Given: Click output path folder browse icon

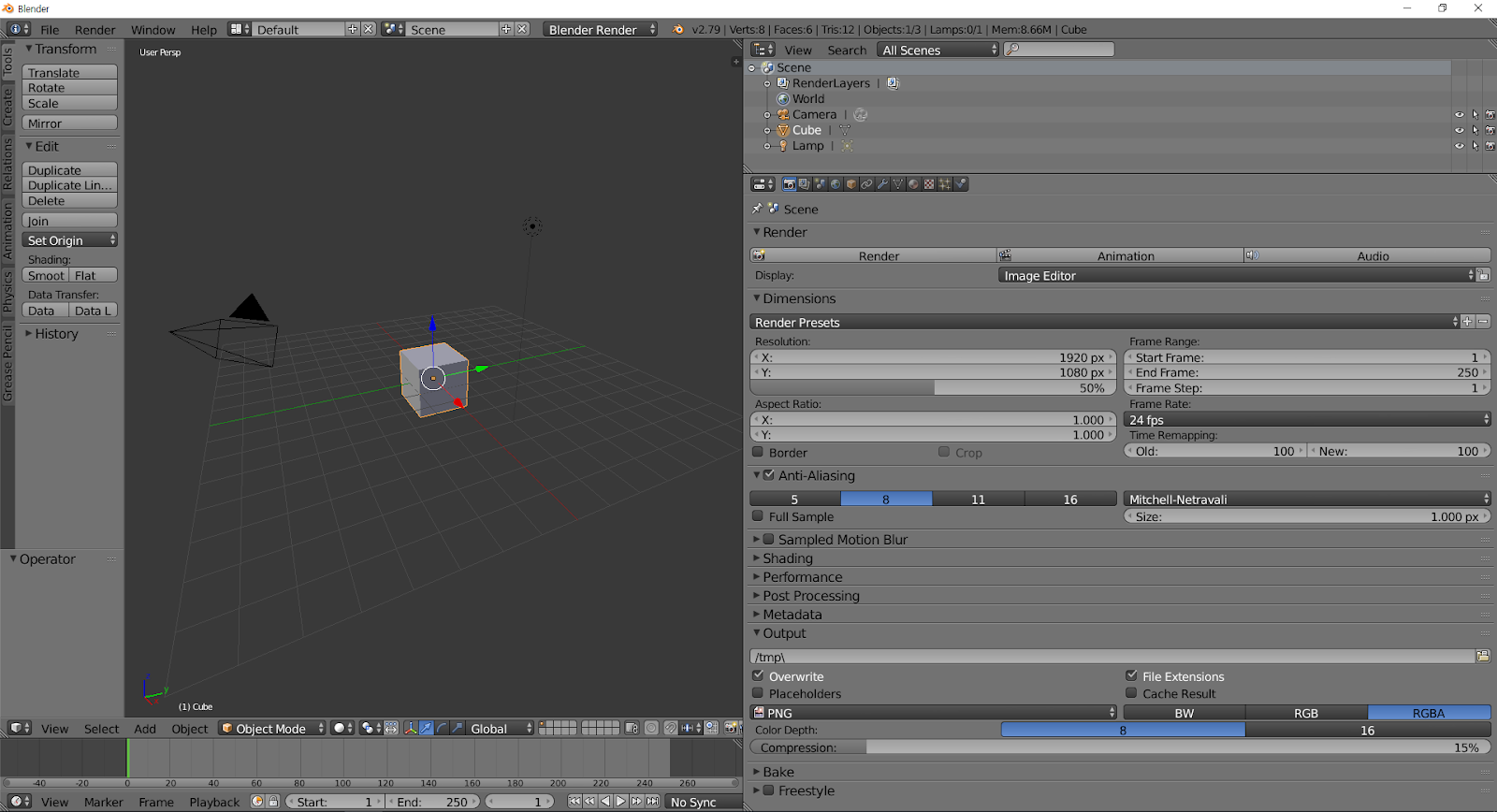Looking at the screenshot, I should point(1483,656).
